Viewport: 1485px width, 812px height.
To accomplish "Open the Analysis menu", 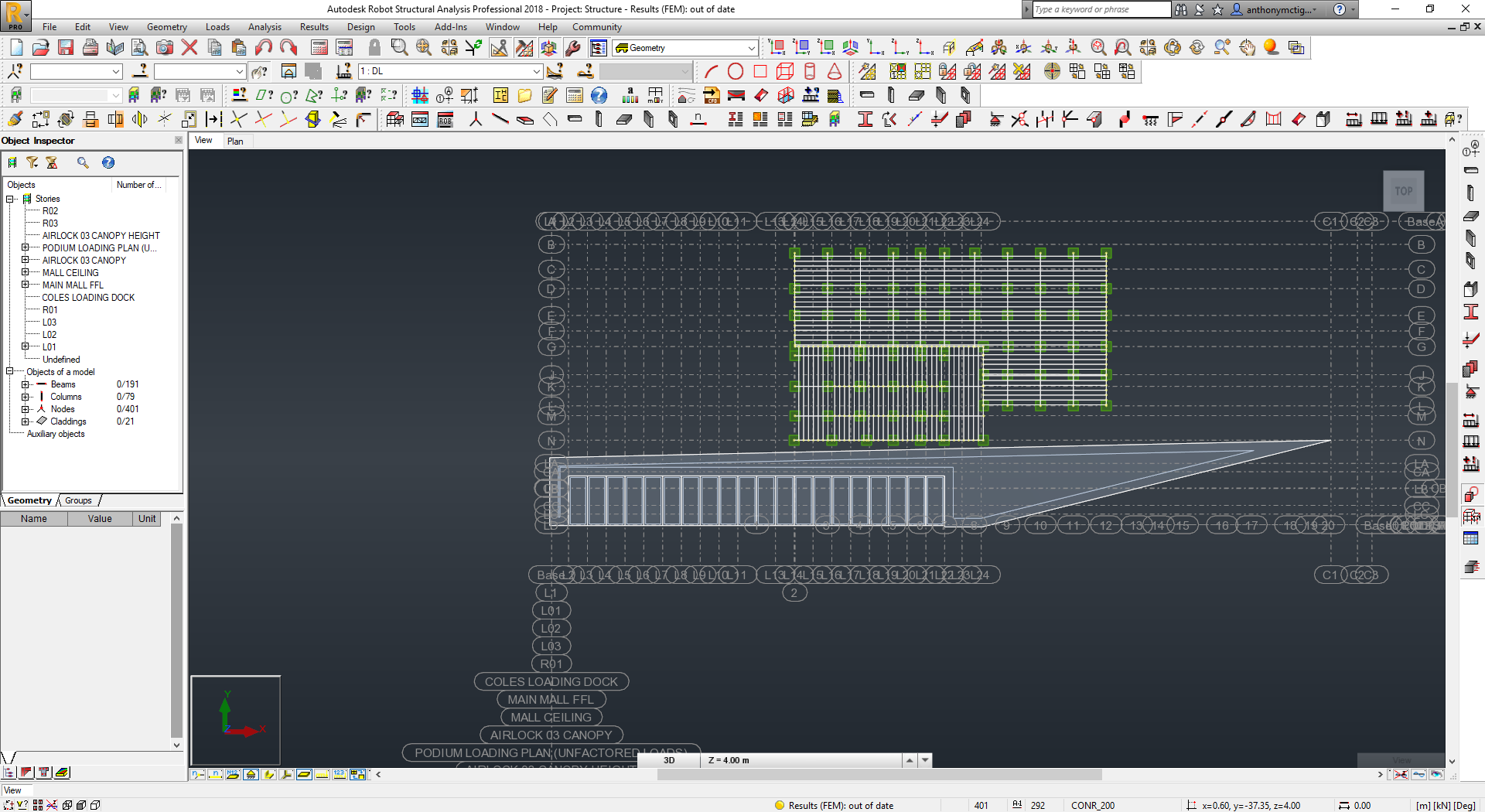I will pos(265,26).
